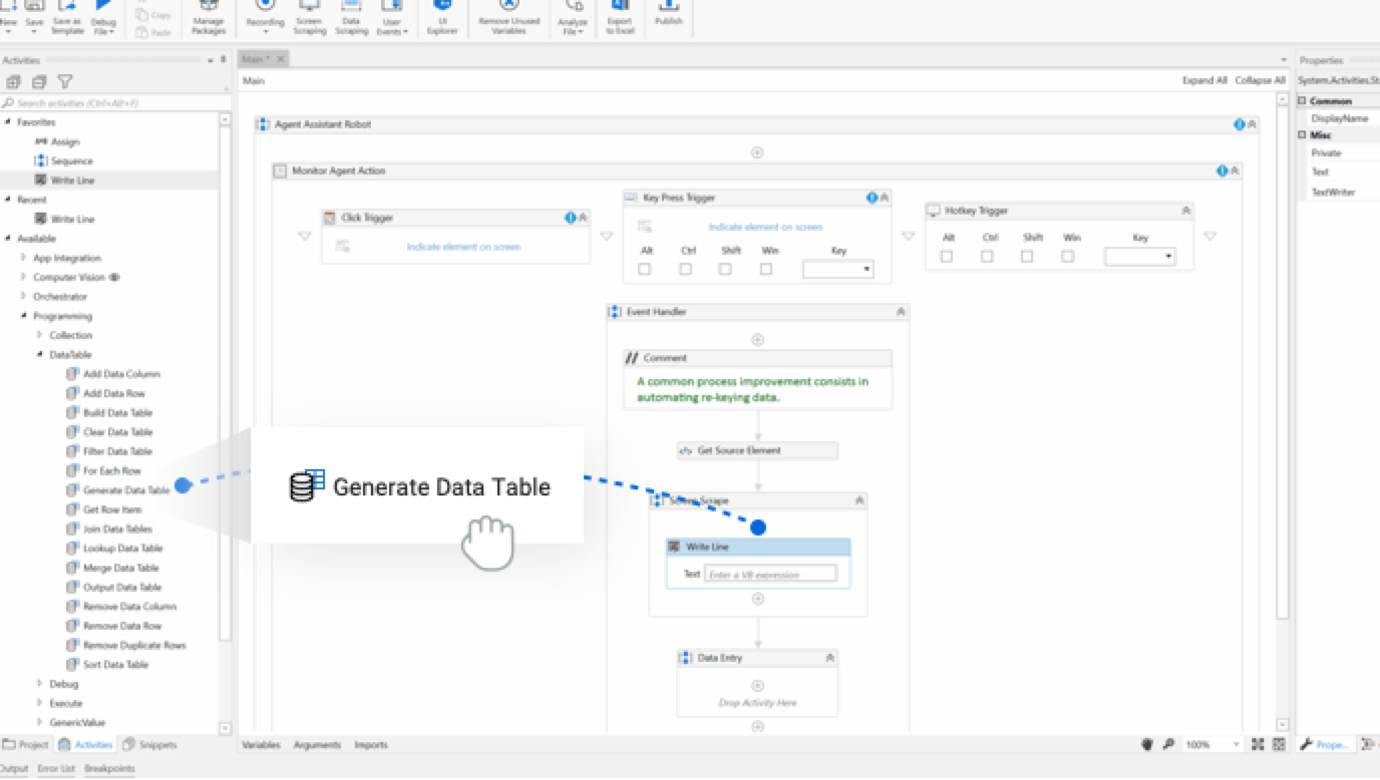Filter activities in the Activities panel
The width and height of the screenshot is (1380, 780).
(x=65, y=82)
